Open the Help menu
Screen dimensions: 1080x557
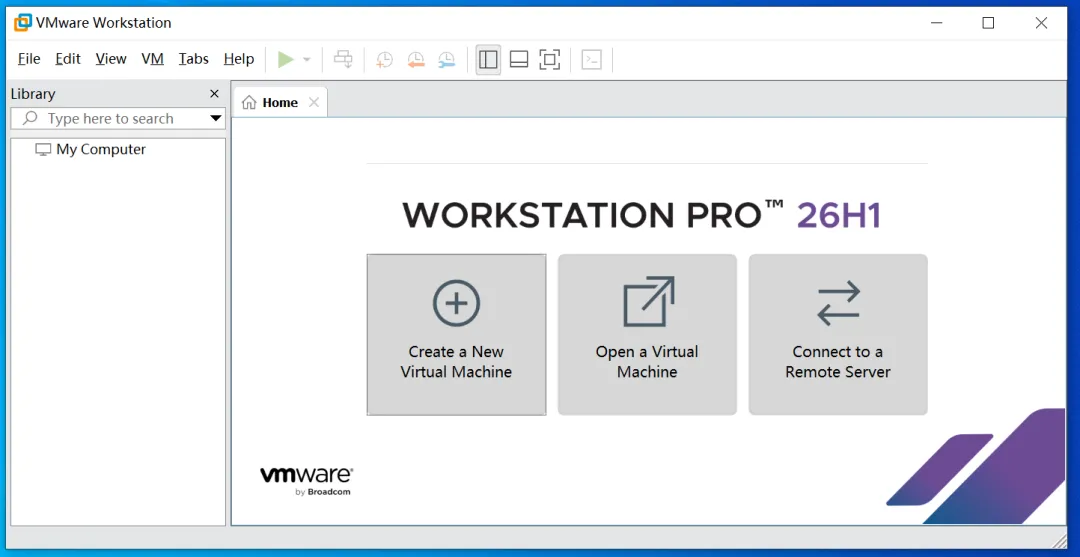(x=239, y=59)
